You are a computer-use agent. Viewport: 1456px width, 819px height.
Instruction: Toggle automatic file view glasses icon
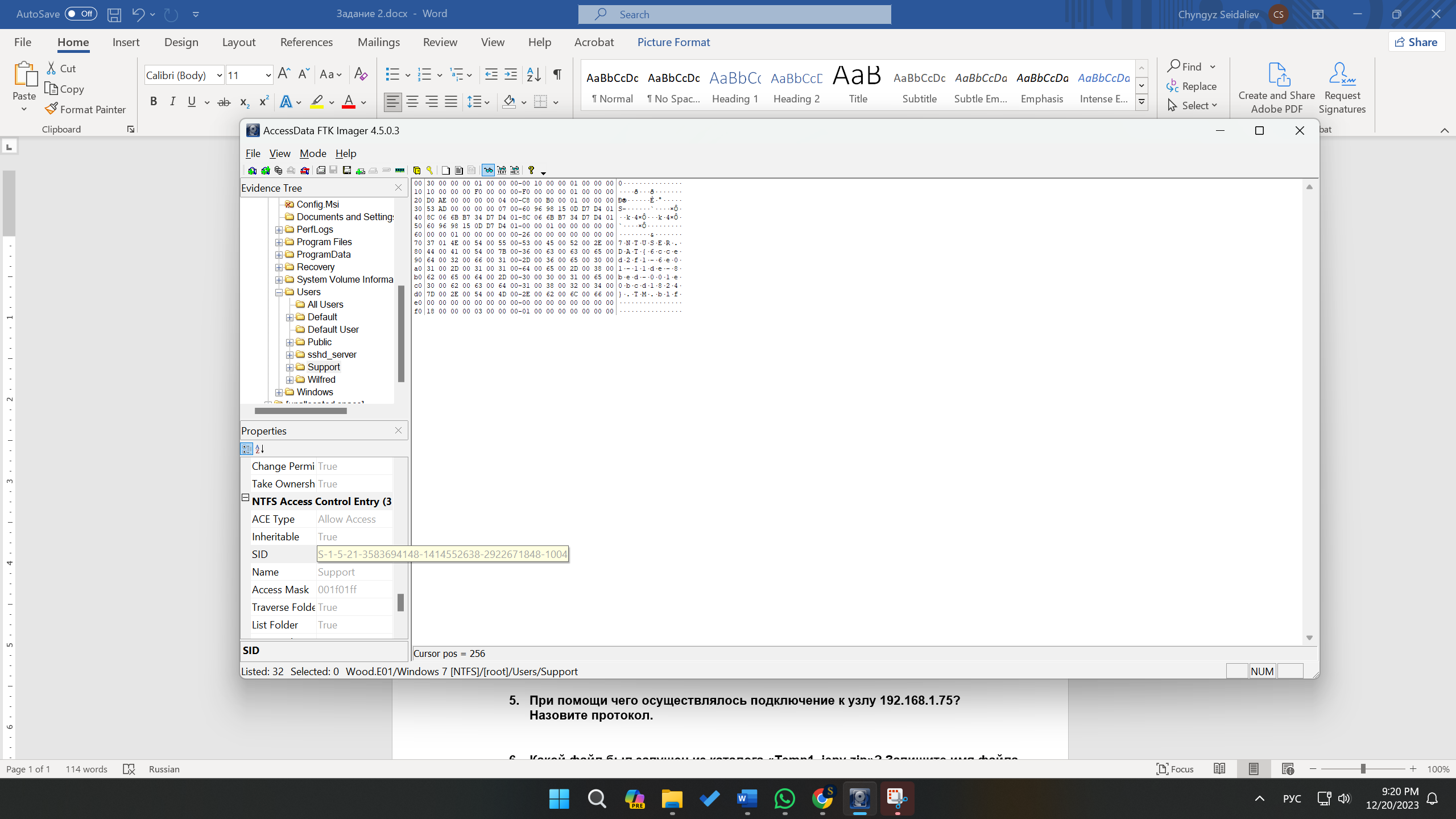[488, 170]
